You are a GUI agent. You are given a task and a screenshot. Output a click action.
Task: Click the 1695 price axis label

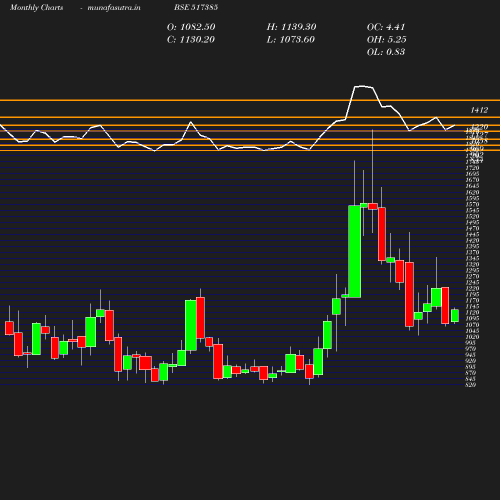(472, 174)
